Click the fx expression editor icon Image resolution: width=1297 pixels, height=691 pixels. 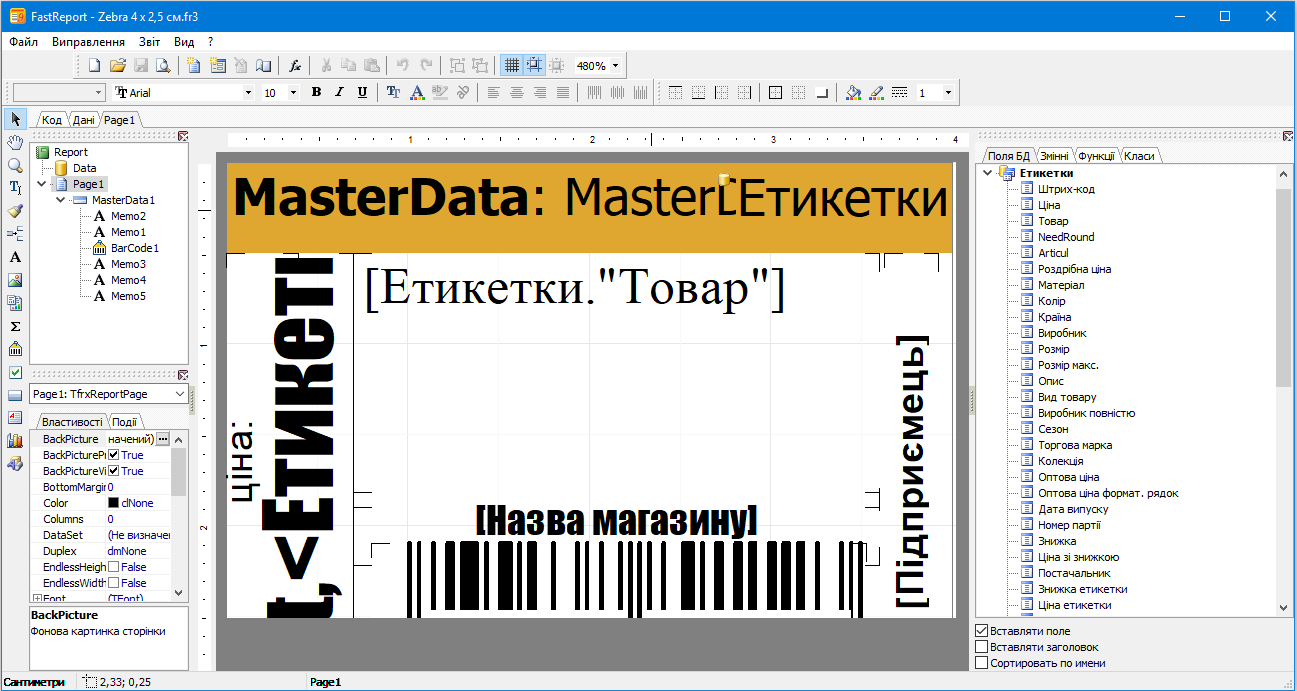pos(294,66)
